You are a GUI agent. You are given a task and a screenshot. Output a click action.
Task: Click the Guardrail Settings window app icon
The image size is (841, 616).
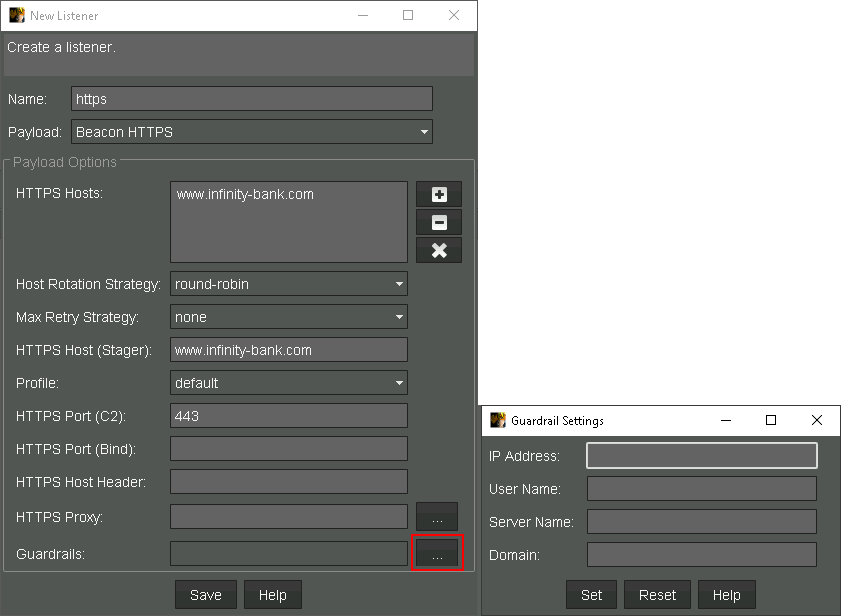point(497,421)
